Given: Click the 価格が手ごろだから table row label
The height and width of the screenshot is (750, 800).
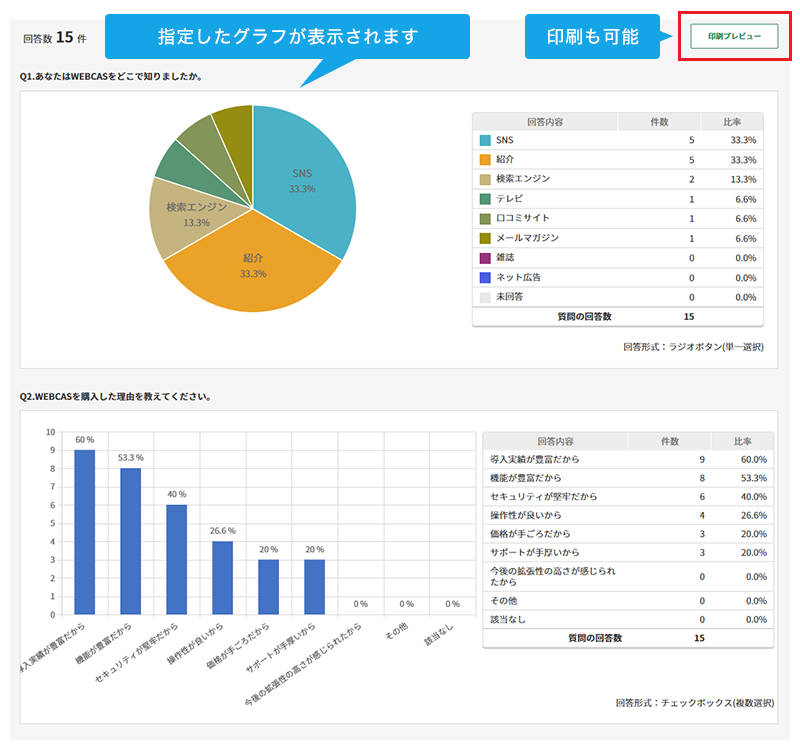Looking at the screenshot, I should (530, 534).
